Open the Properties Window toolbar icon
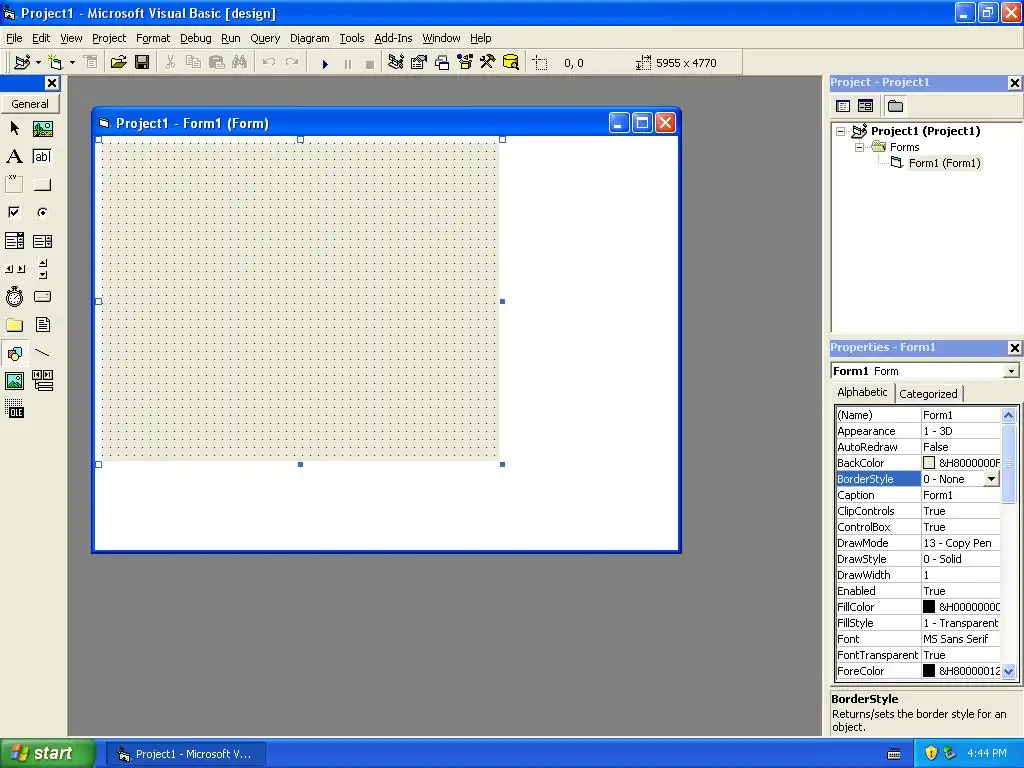Screen dimensions: 1024x768 pos(419,63)
